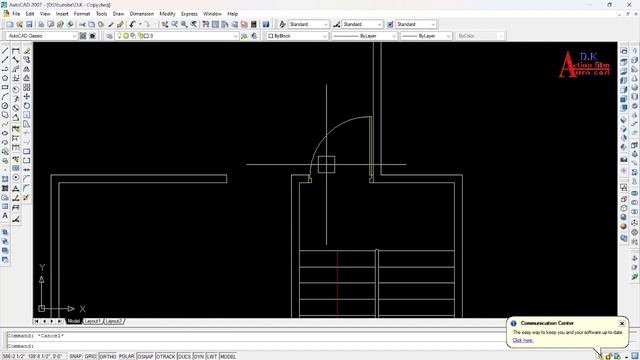Open the layer list dropdown showing 0
Image resolution: width=640 pixels, height=360 pixels.
pos(177,36)
